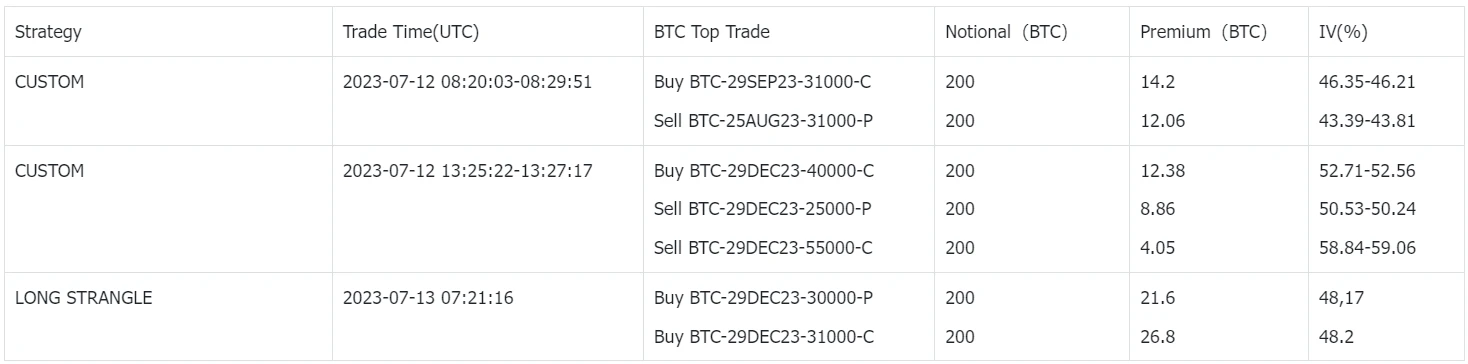Screen dimensions: 1468x364
Task: Click the 58.84-59.06 IV value
Action: (x=1368, y=248)
